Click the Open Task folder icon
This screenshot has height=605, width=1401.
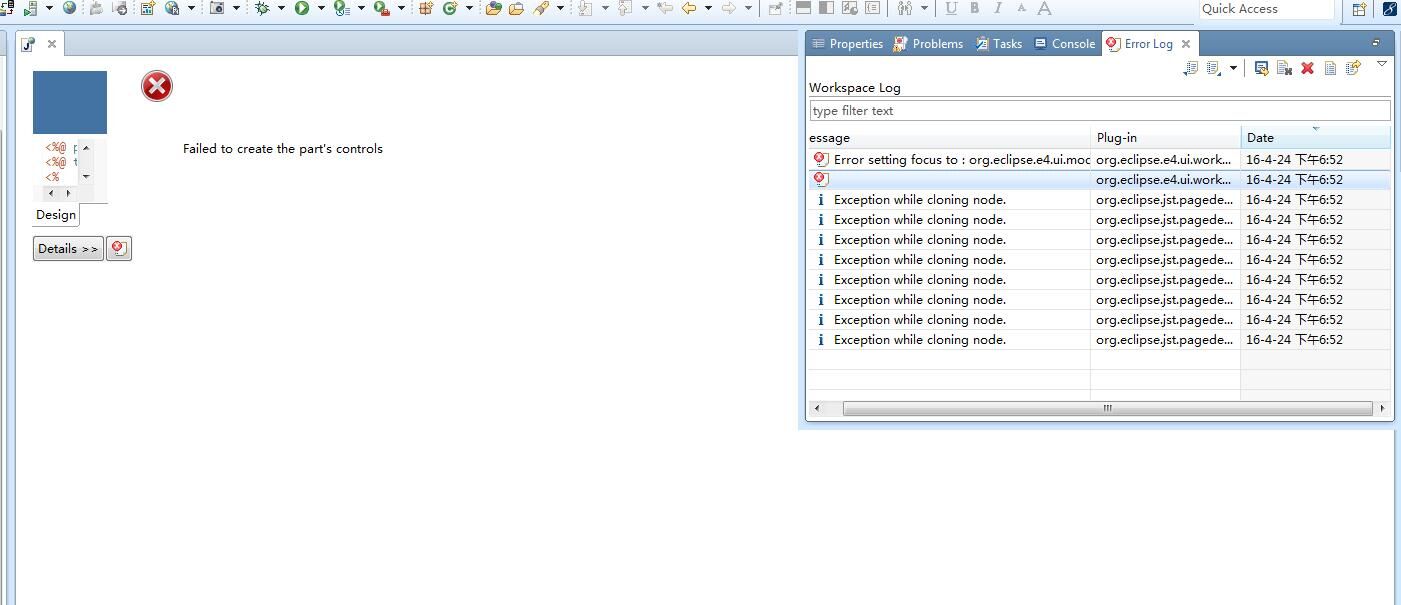point(516,8)
